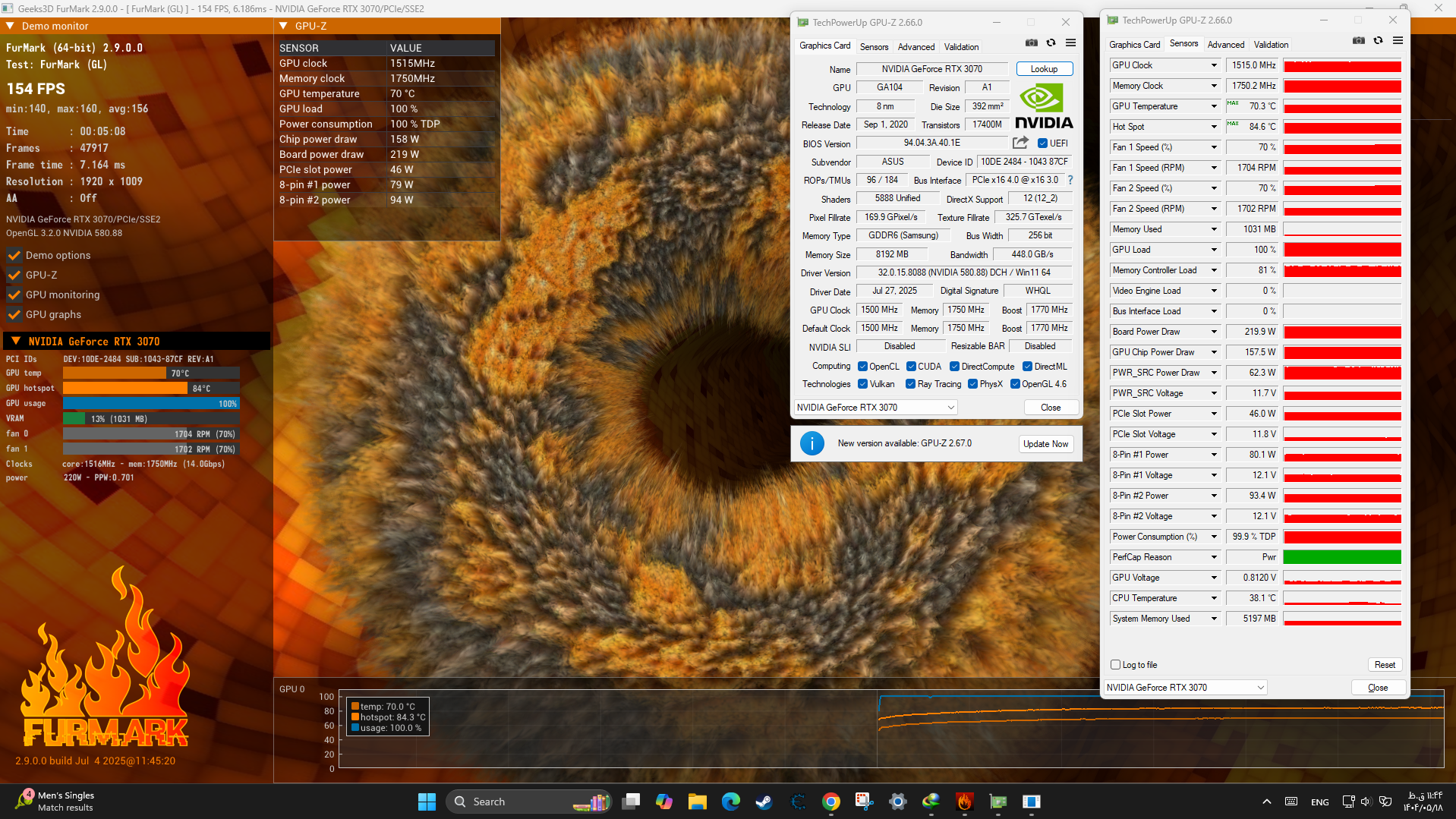Take a screenshot in the left GPU-Z window
Screen dimensions: 1456x819
(x=1031, y=43)
